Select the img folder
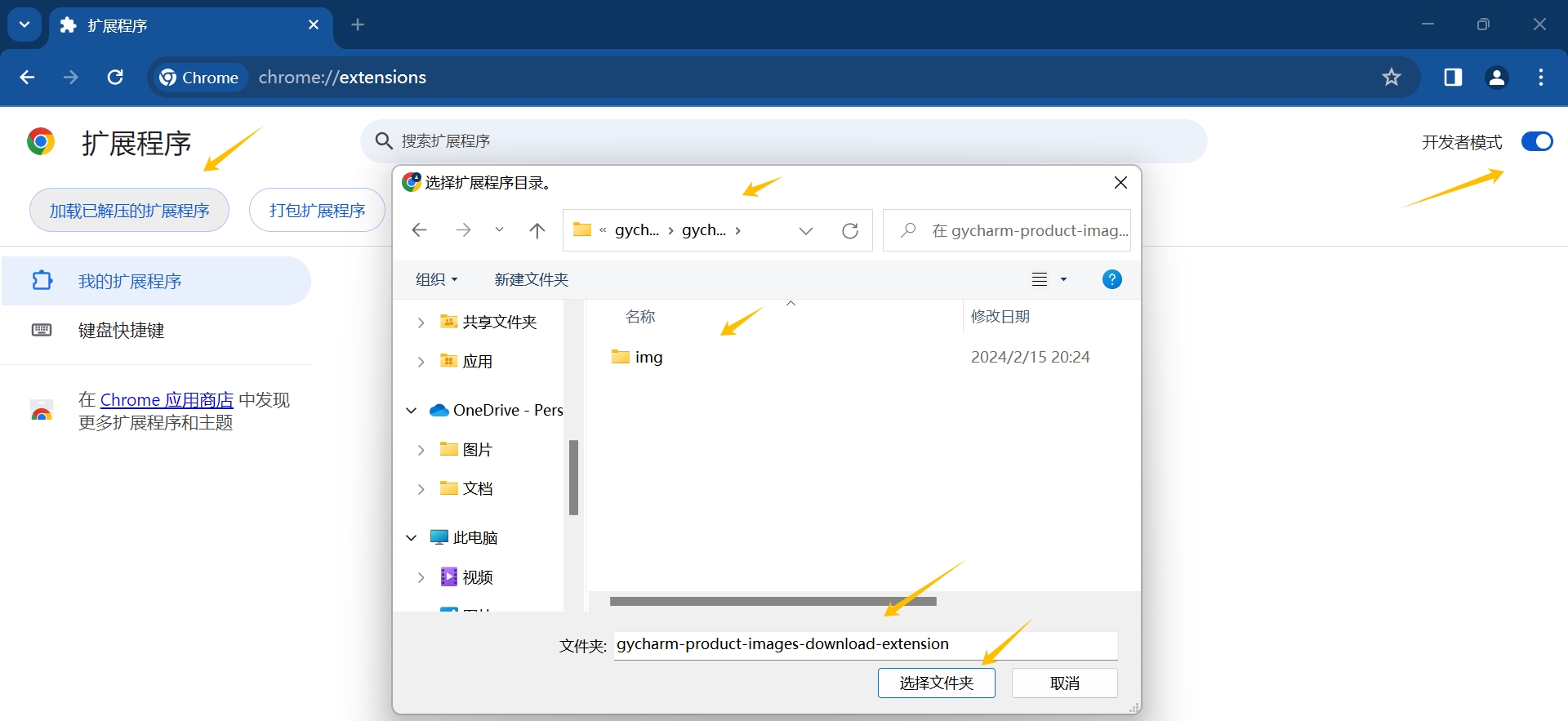 pyautogui.click(x=638, y=357)
